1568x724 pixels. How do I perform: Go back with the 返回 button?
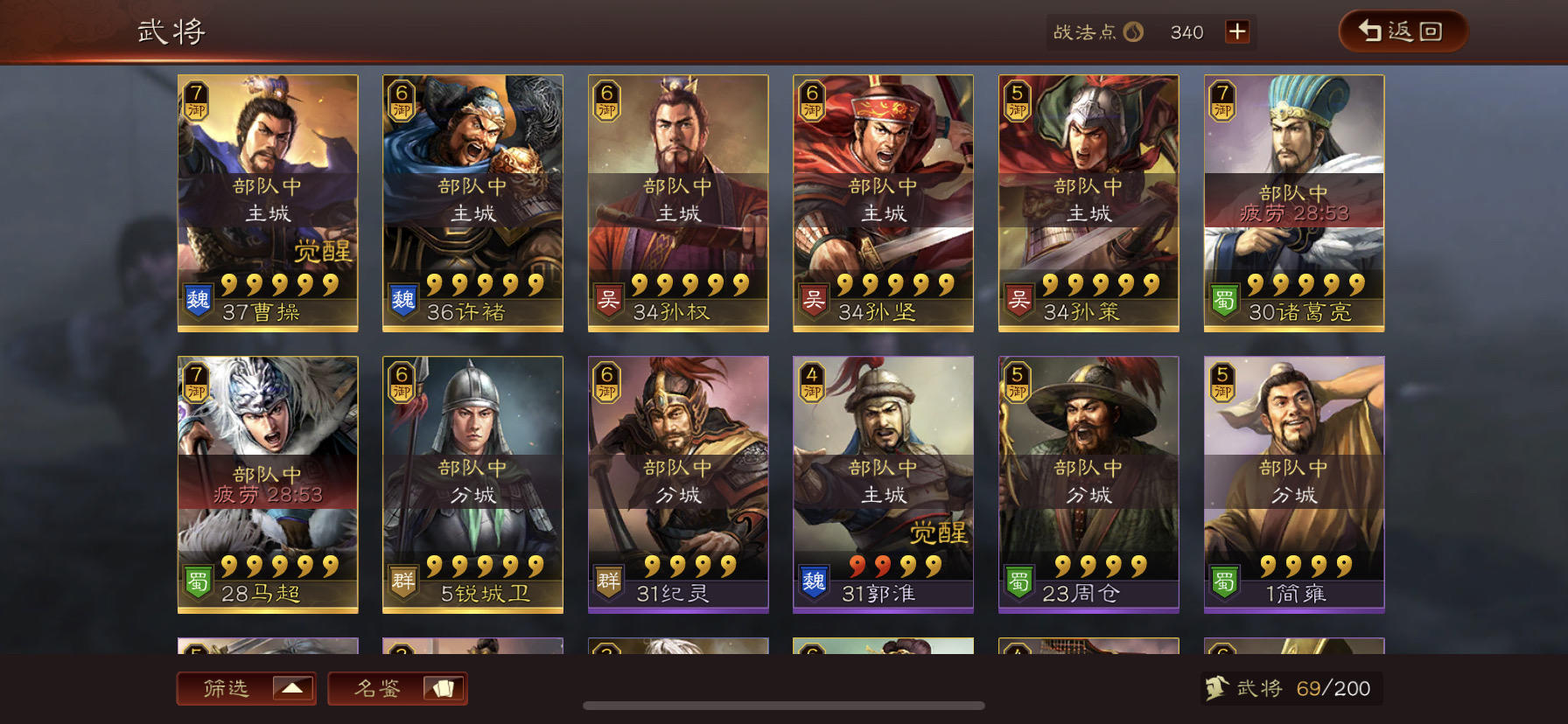click(x=1403, y=31)
